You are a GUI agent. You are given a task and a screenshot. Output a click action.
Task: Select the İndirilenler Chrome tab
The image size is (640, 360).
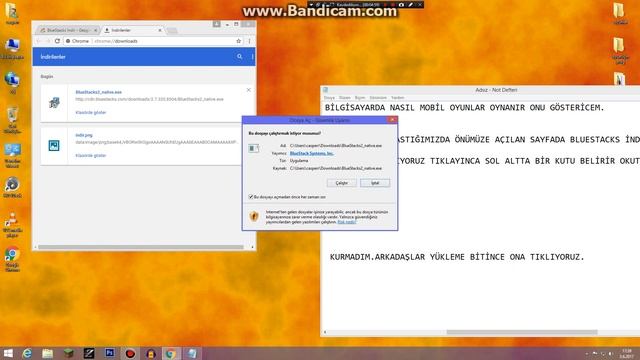coord(131,30)
